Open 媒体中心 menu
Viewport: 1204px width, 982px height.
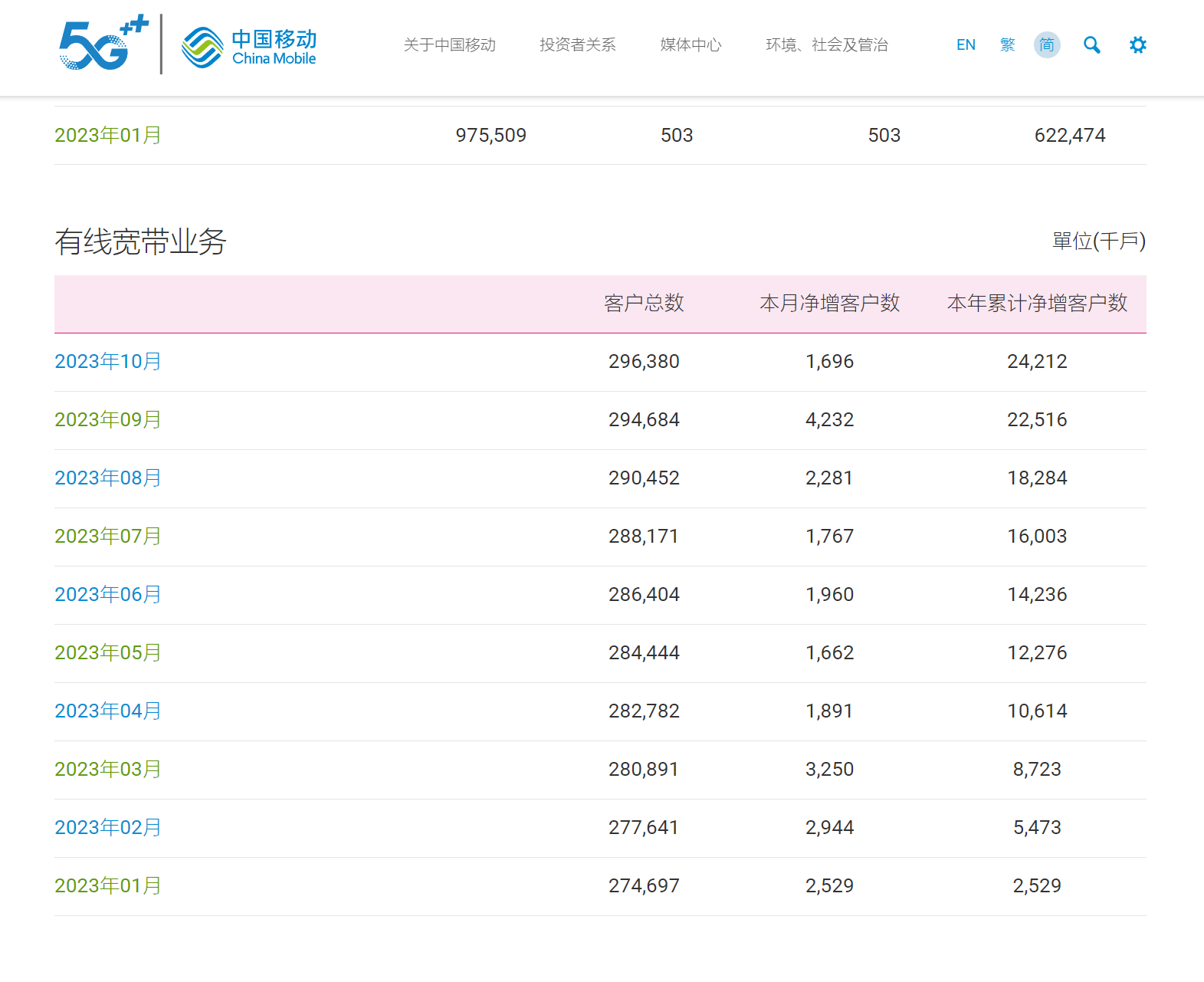(x=691, y=45)
